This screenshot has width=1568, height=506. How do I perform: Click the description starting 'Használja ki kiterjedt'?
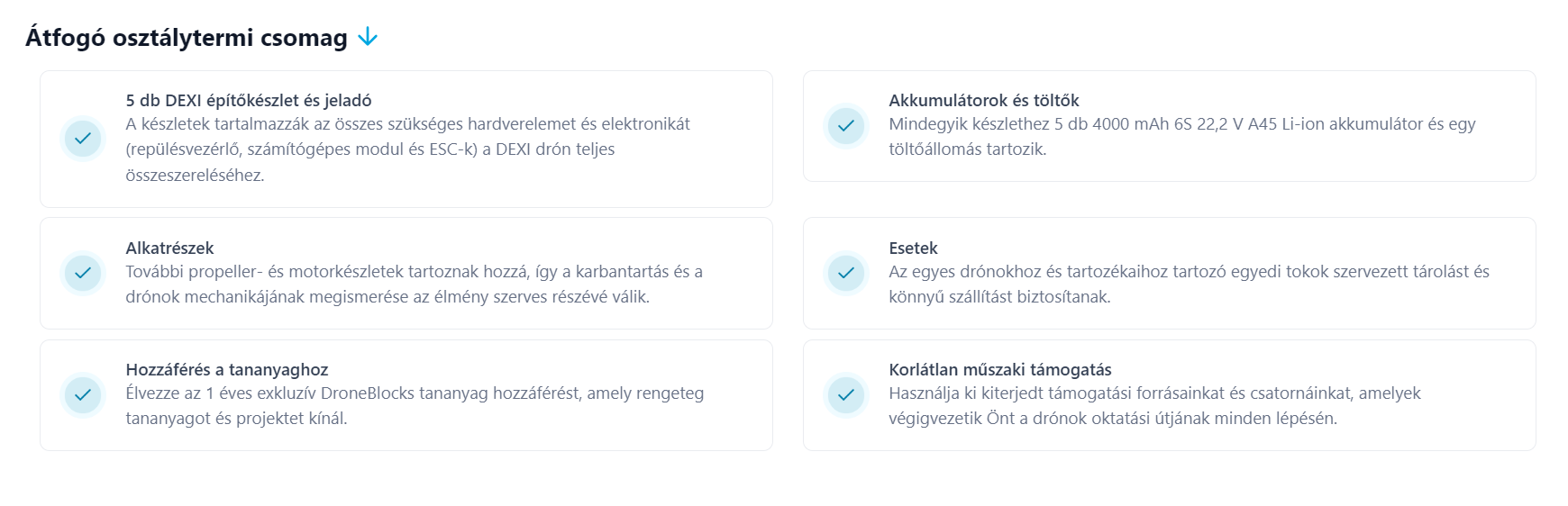click(x=1154, y=406)
